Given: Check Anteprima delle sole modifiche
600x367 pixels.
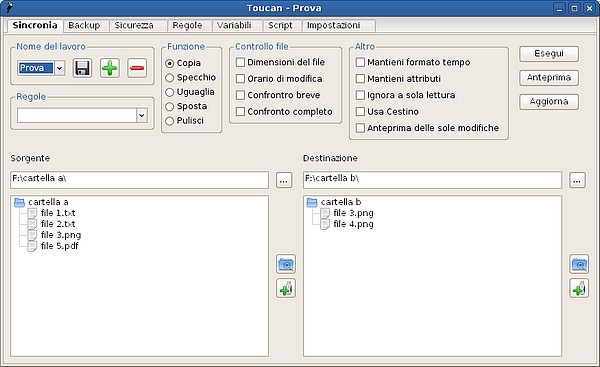Looking at the screenshot, I should coord(360,128).
